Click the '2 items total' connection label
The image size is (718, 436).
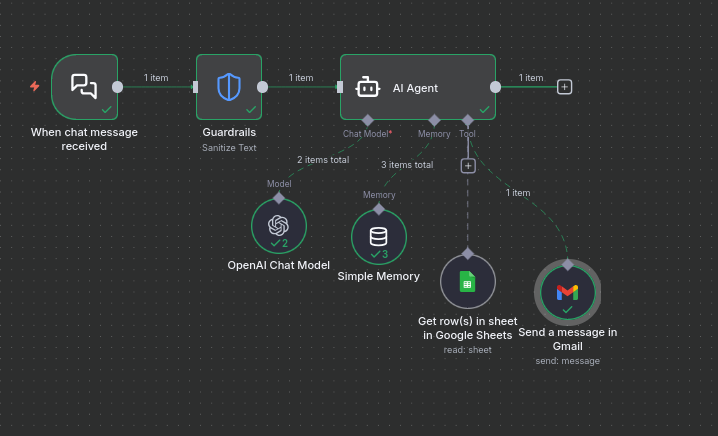pos(323,160)
